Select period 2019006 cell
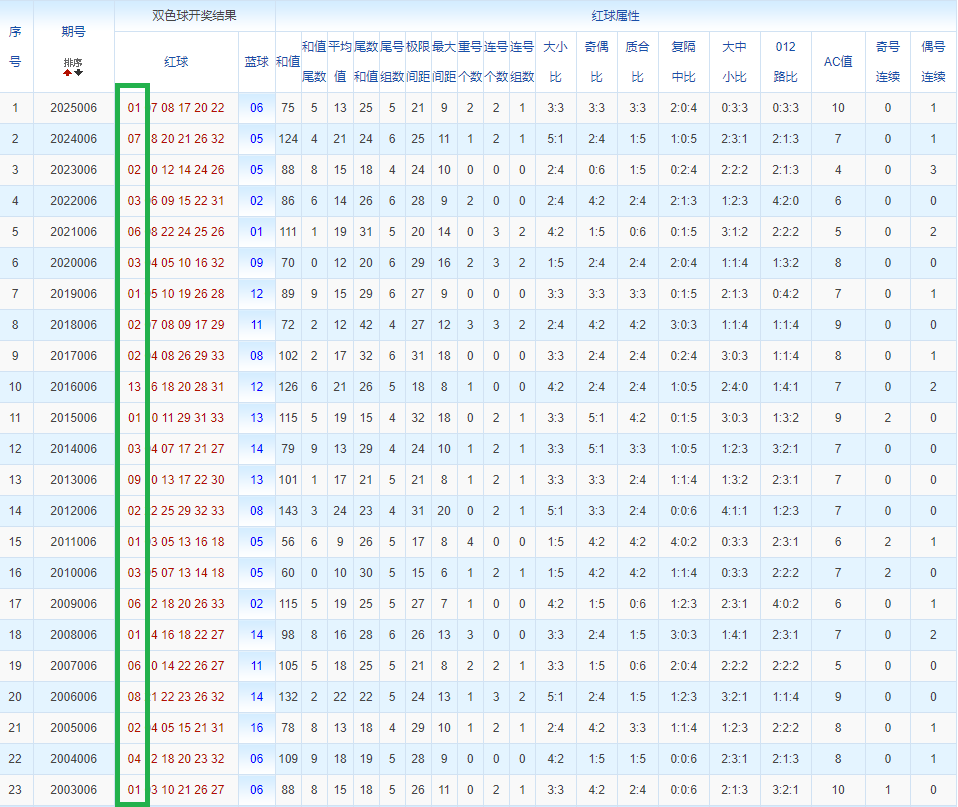 coord(73,294)
